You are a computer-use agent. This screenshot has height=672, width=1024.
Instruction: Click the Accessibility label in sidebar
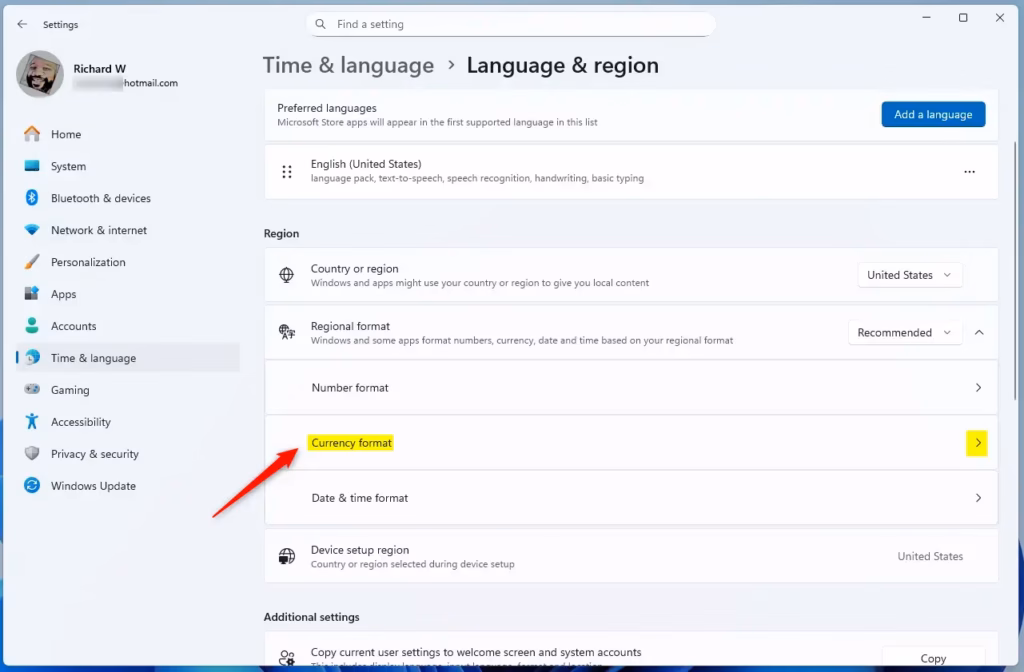(81, 422)
